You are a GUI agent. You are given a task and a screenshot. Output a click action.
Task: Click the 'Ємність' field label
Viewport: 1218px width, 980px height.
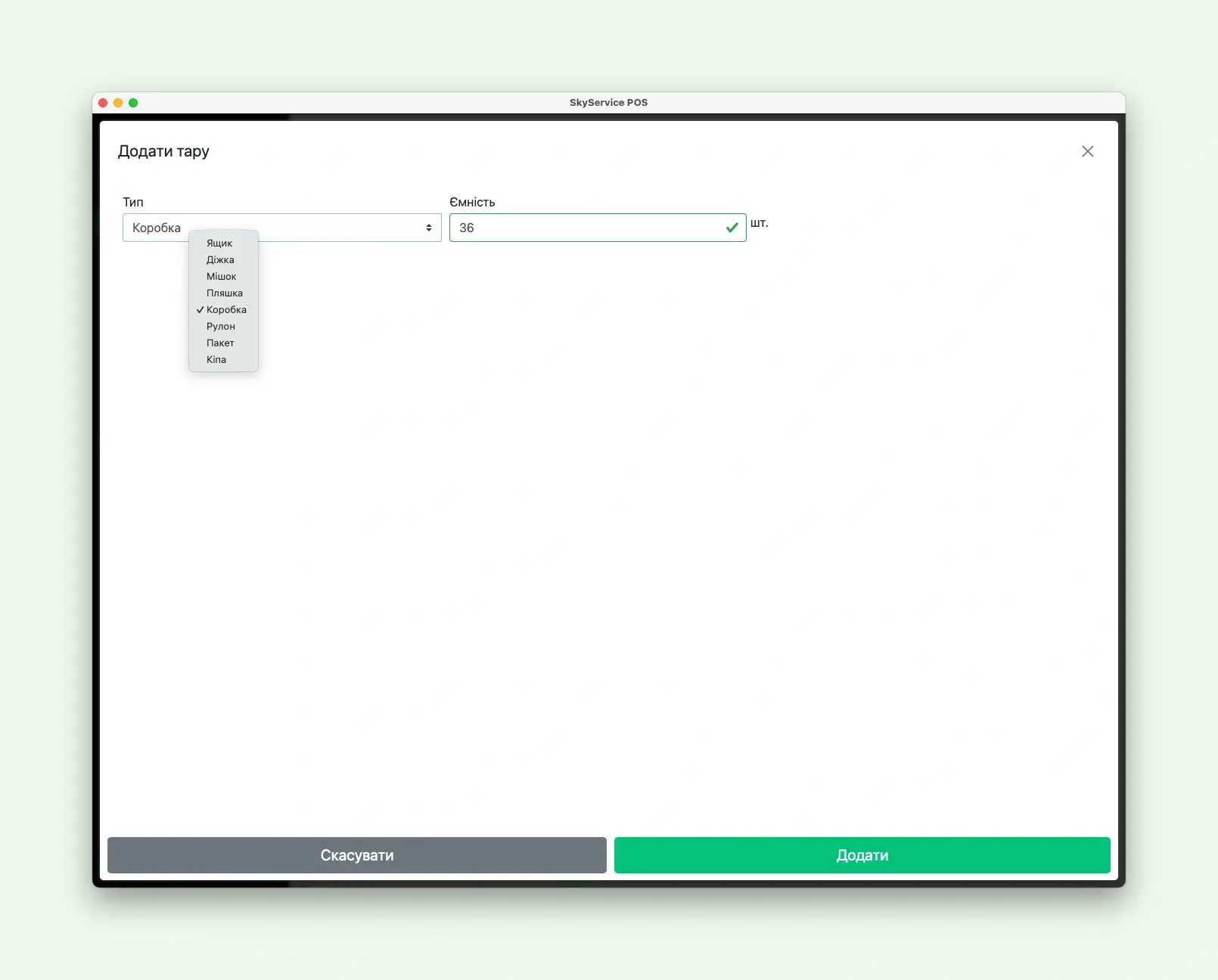point(472,202)
